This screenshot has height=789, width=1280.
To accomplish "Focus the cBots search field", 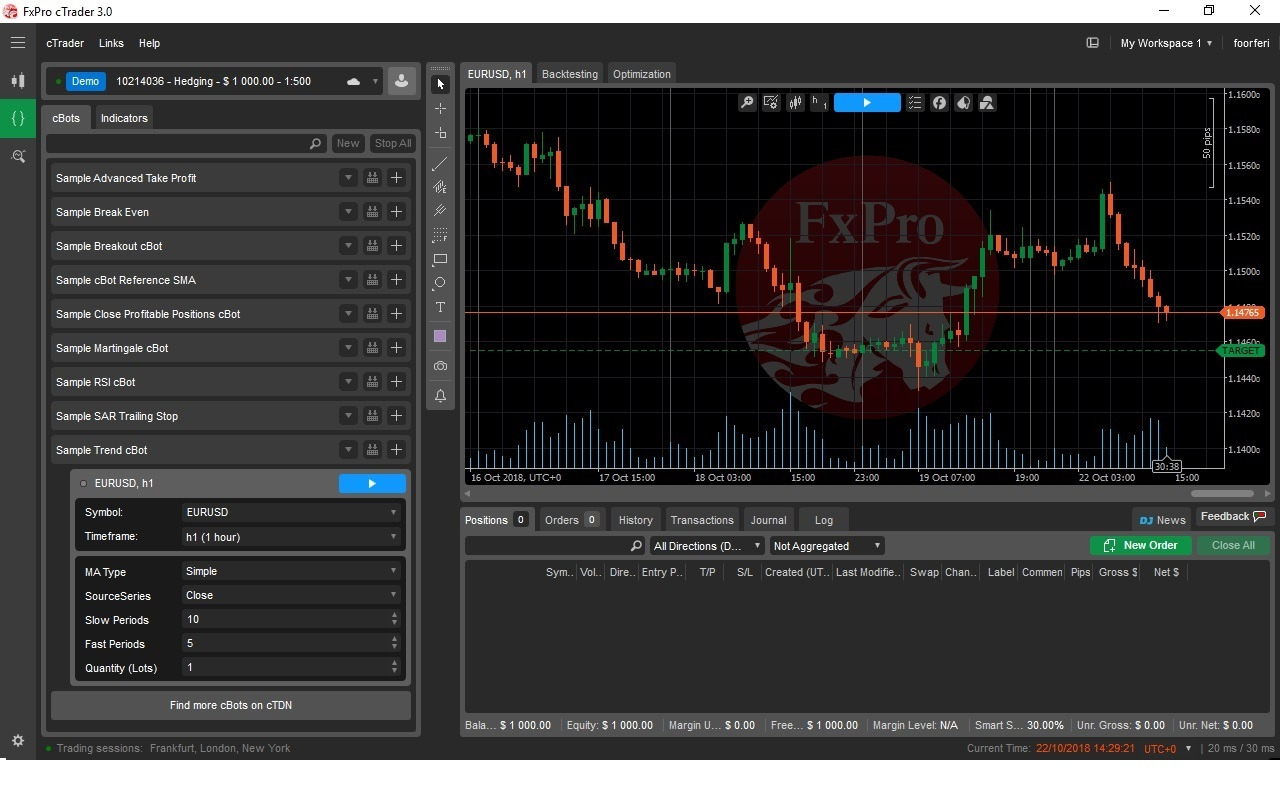I will click(187, 144).
